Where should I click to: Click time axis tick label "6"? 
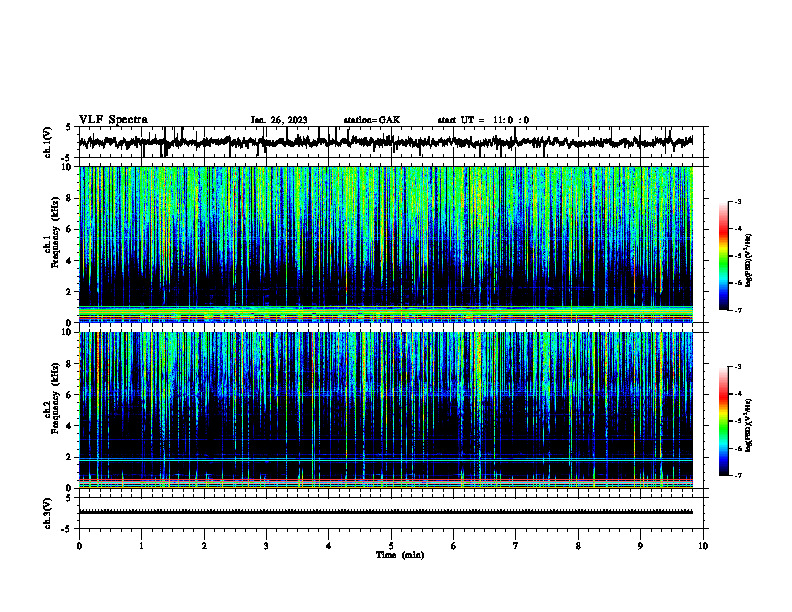[x=454, y=546]
